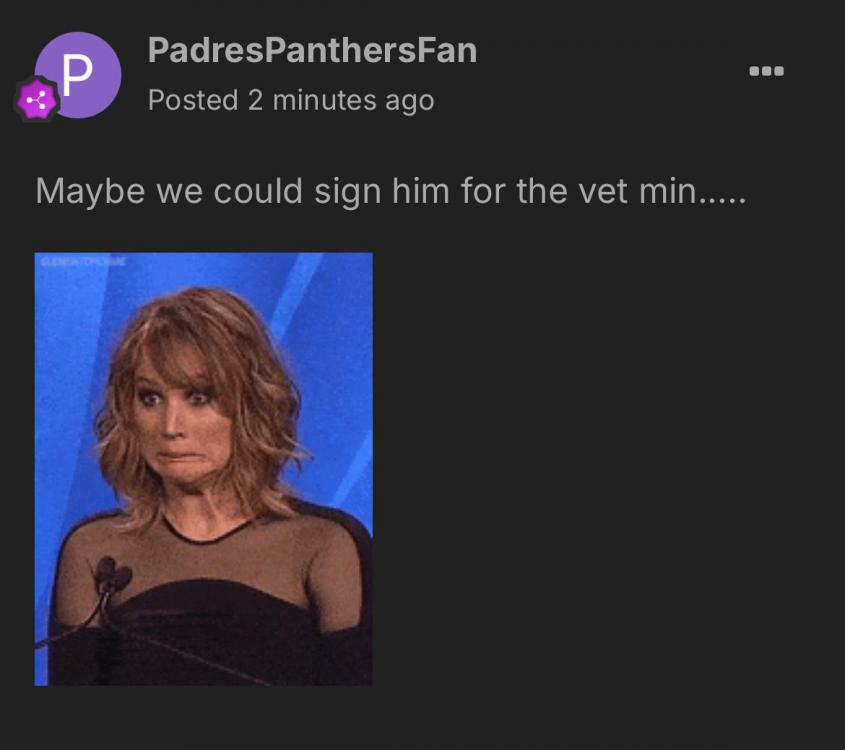The image size is (845, 750).
Task: Open the Posted 2 minutes ago permalink
Action: [291, 100]
